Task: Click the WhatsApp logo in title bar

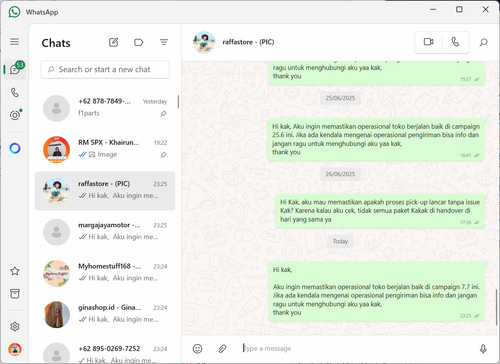Action: [14, 12]
